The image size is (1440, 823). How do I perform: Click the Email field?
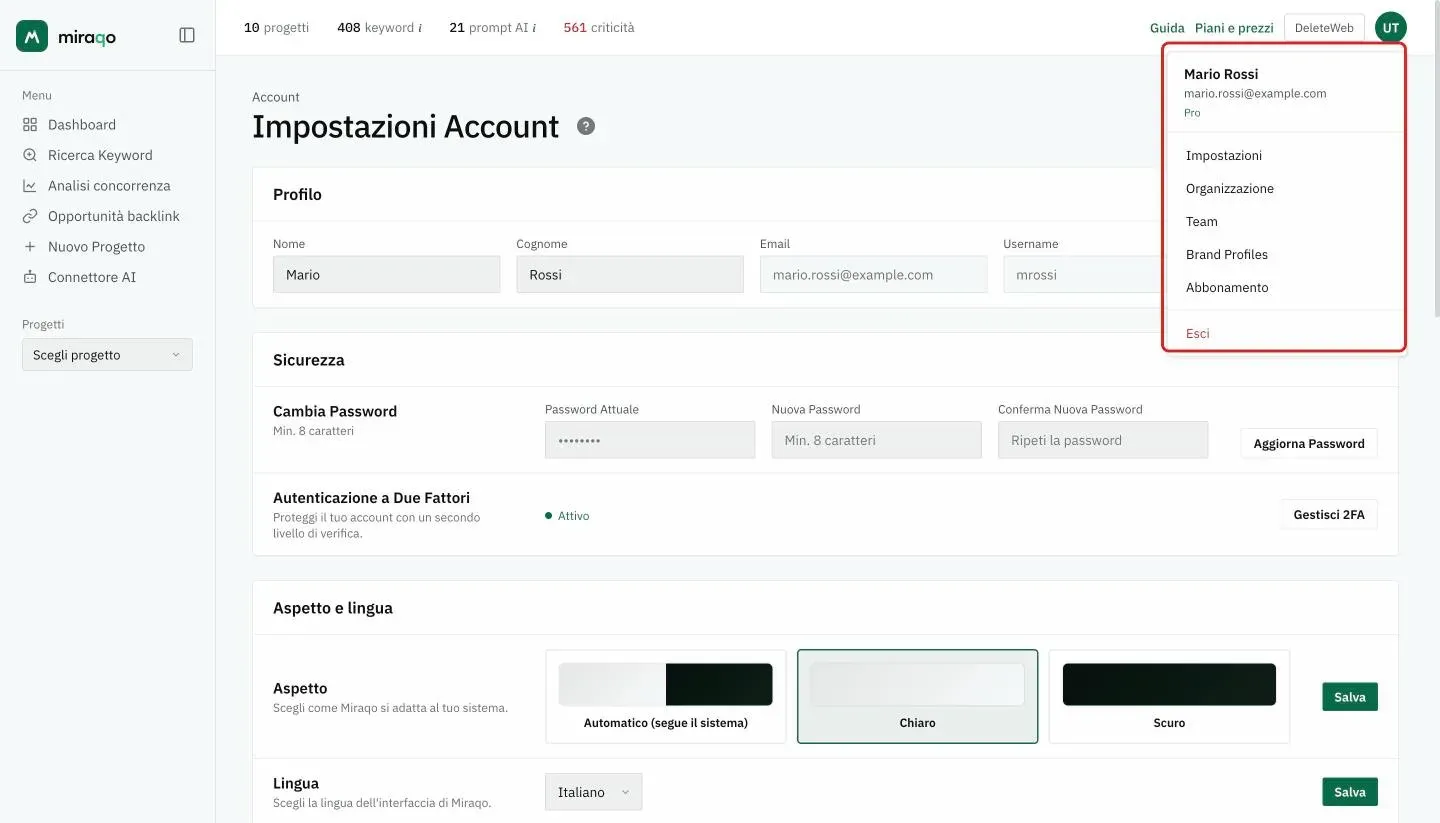[873, 275]
